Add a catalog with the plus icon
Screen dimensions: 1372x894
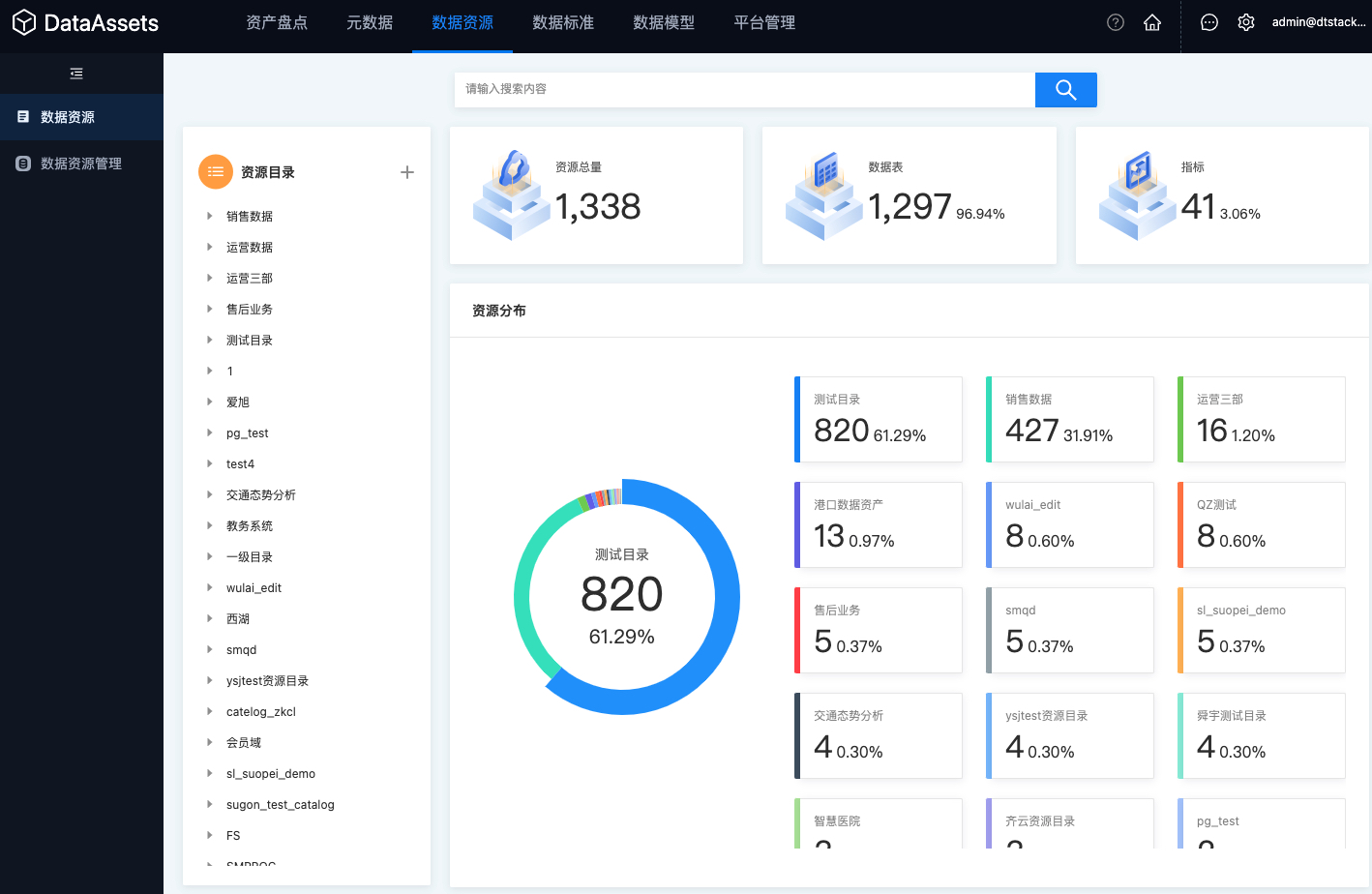407,172
